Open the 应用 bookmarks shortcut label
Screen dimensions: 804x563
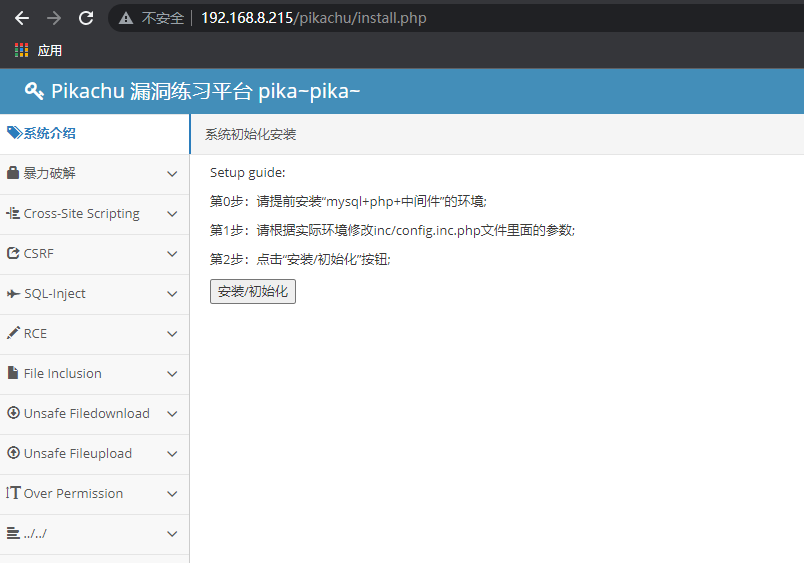click(50, 50)
